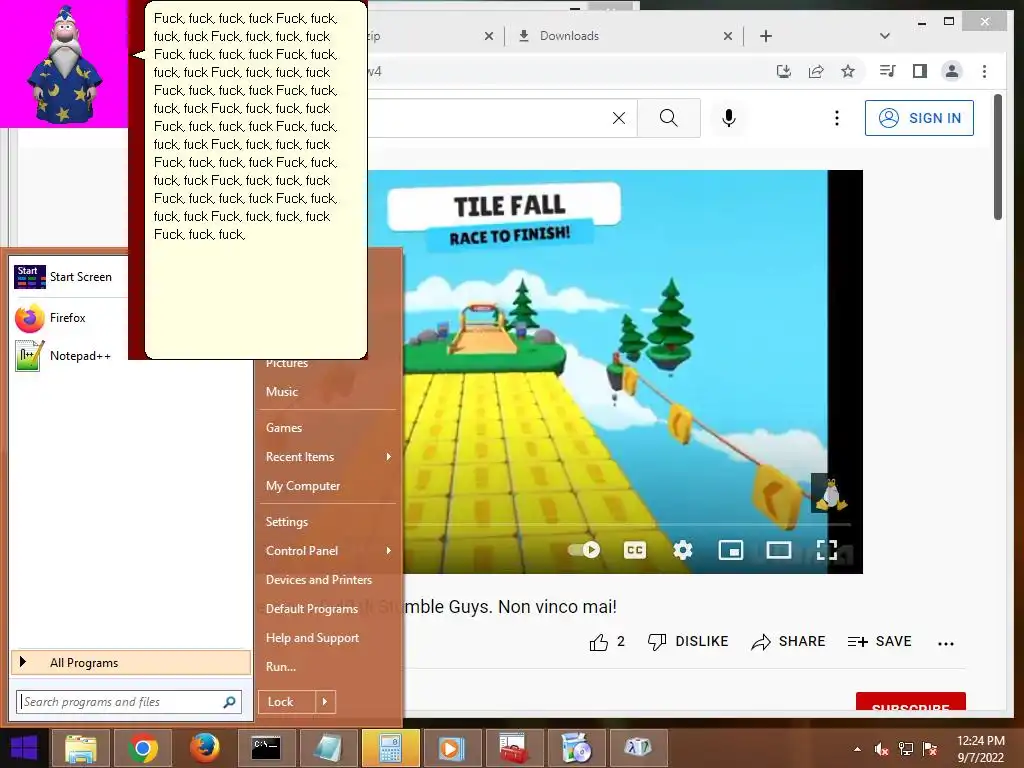Show hidden tray icons arrow

tap(857, 749)
